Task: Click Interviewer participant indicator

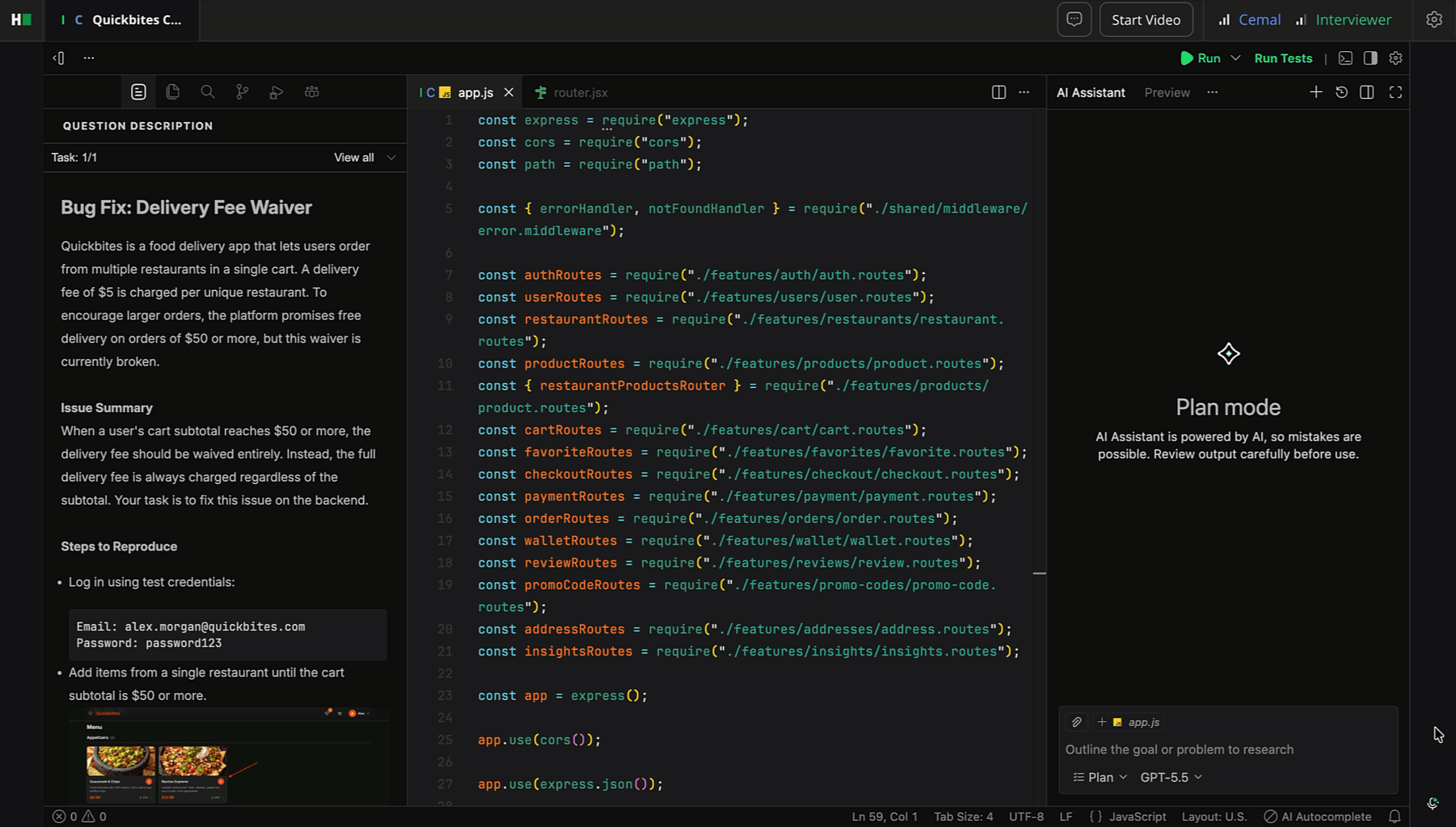Action: (1343, 20)
